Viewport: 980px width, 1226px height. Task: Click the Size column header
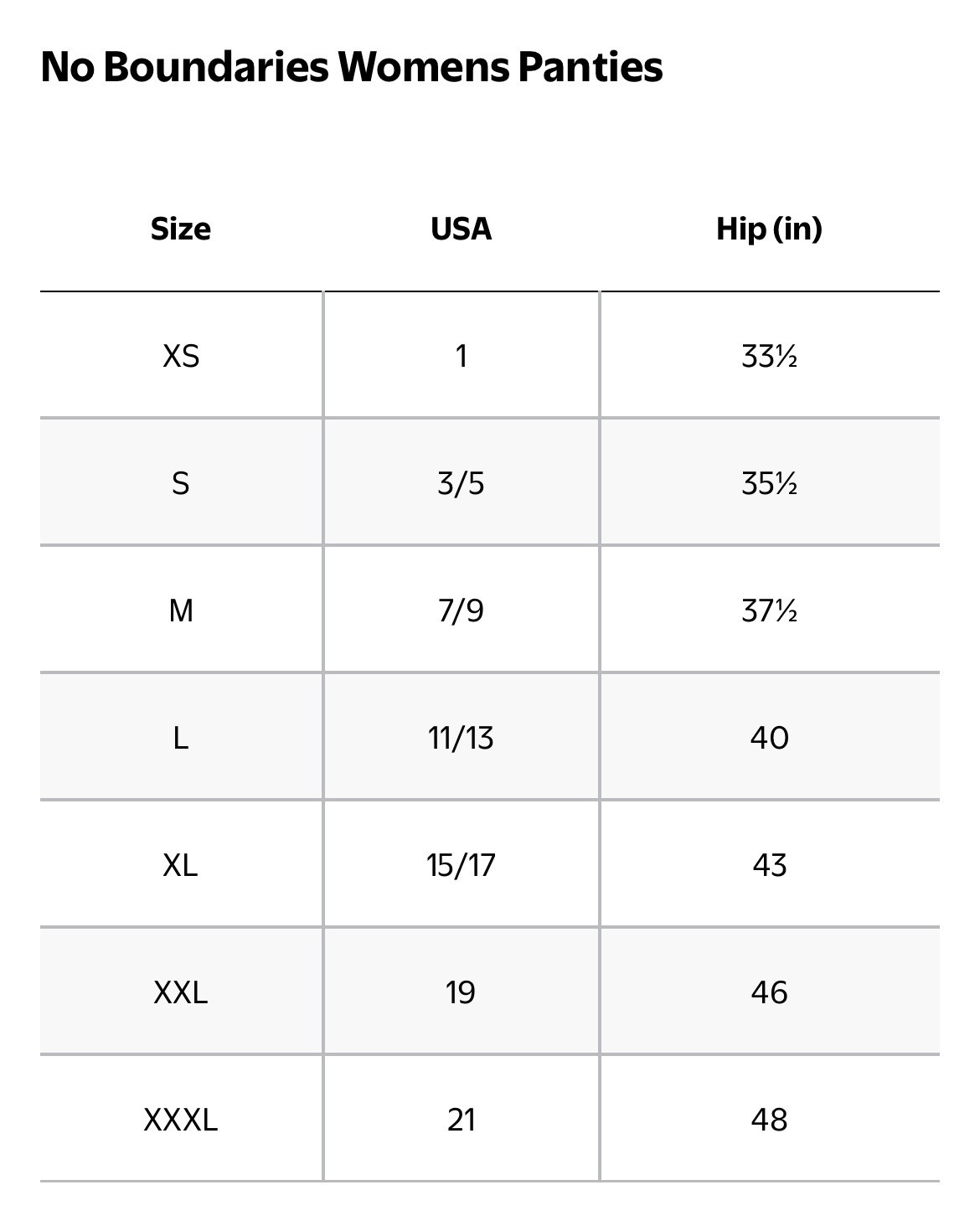point(181,229)
